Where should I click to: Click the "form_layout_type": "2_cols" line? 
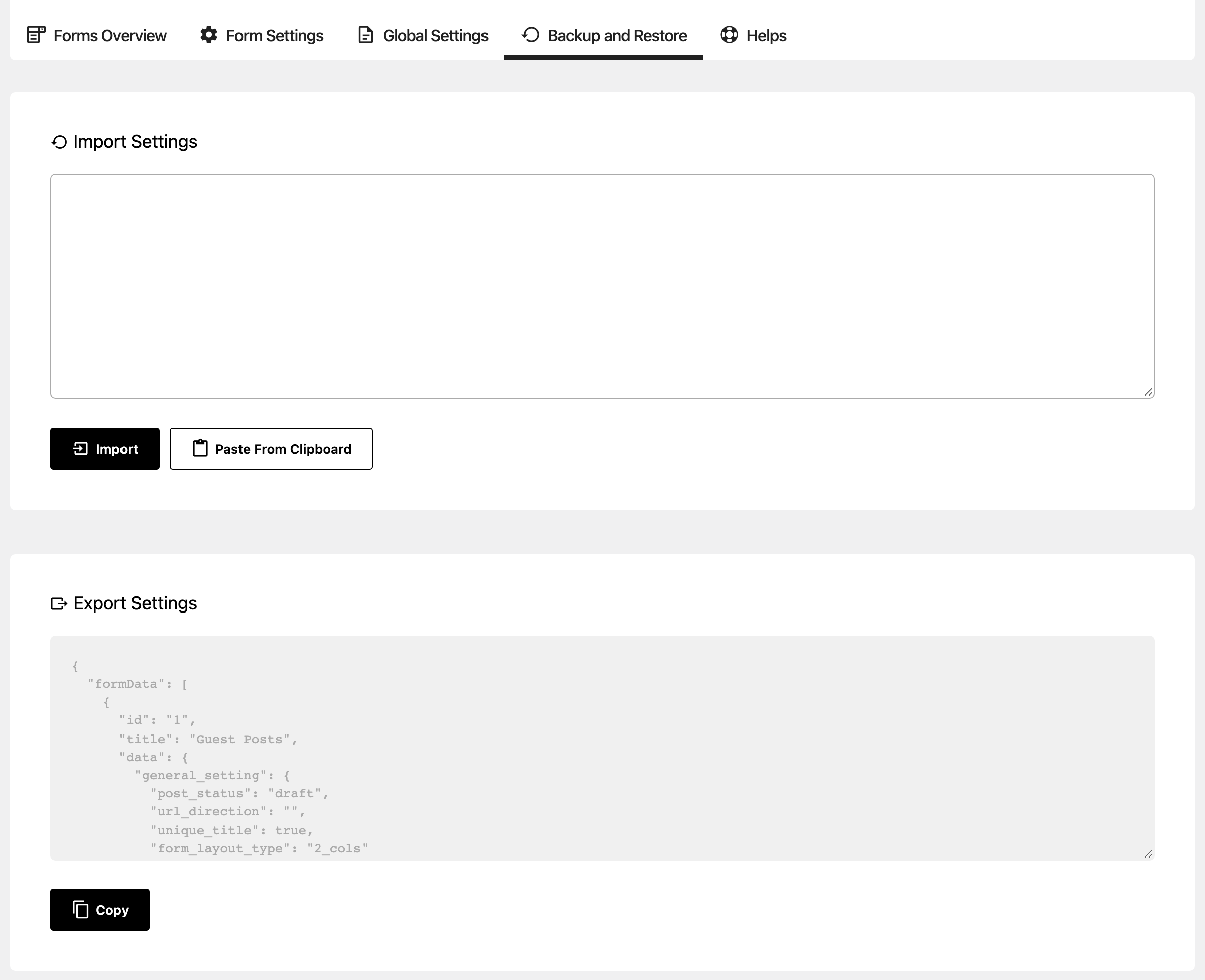[x=259, y=849]
